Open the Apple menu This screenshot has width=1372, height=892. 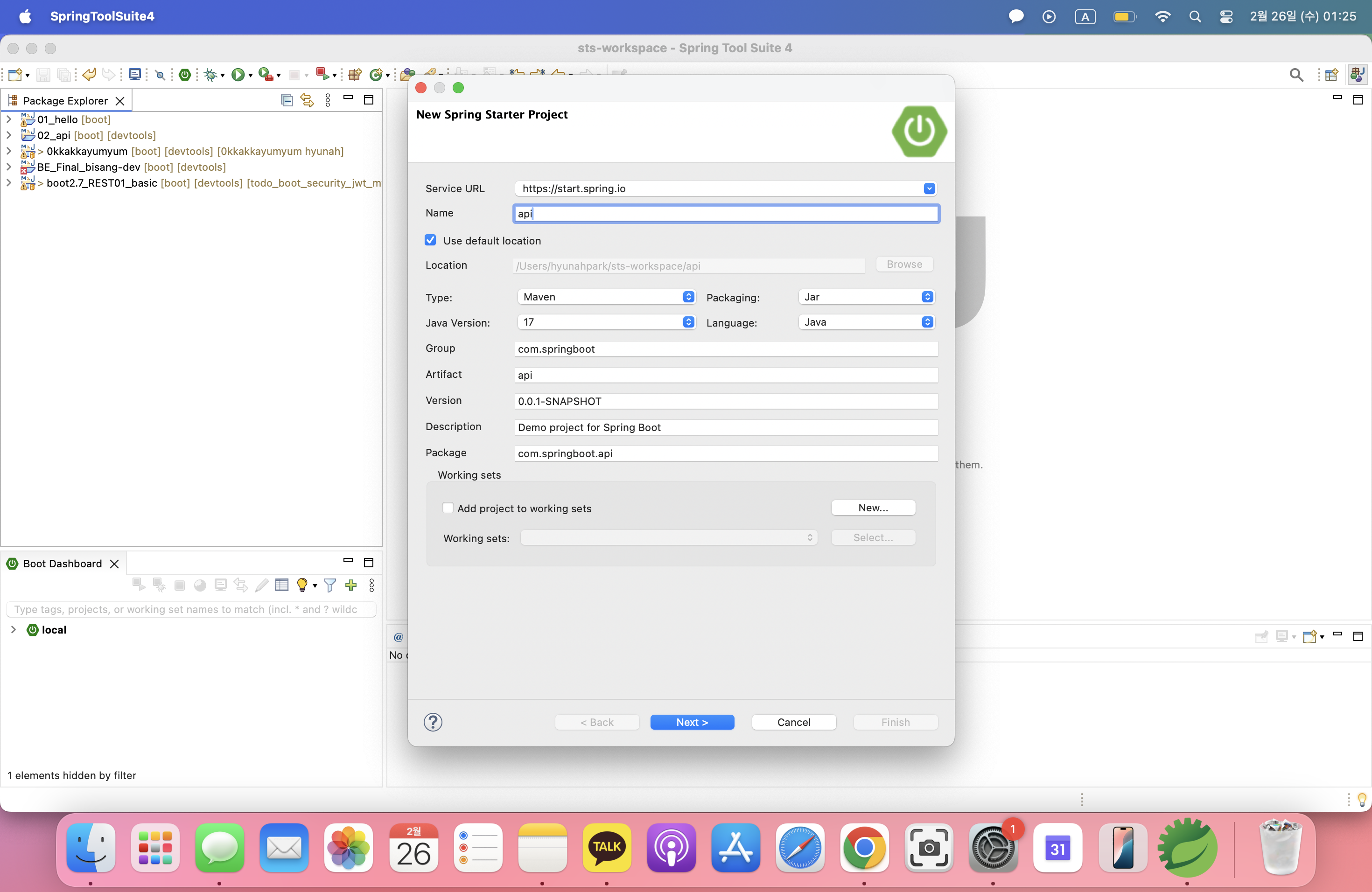pos(25,16)
